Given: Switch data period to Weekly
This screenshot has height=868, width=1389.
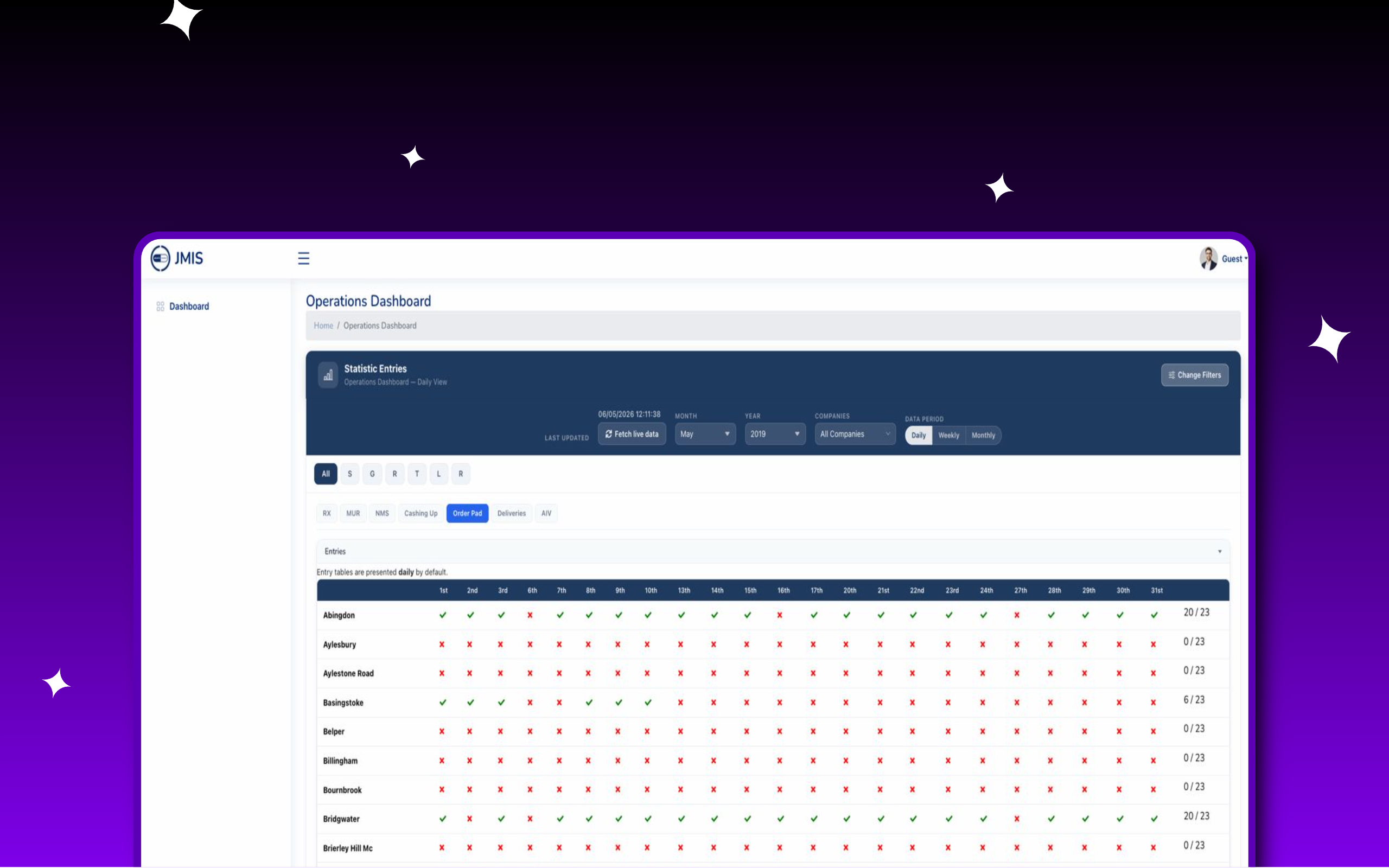Looking at the screenshot, I should click(x=949, y=435).
